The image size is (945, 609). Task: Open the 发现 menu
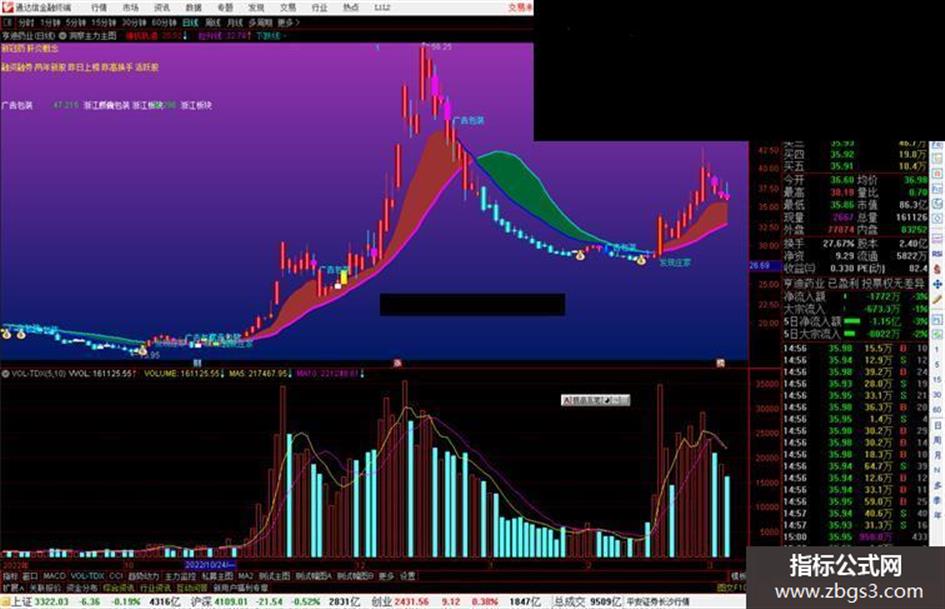[256, 8]
